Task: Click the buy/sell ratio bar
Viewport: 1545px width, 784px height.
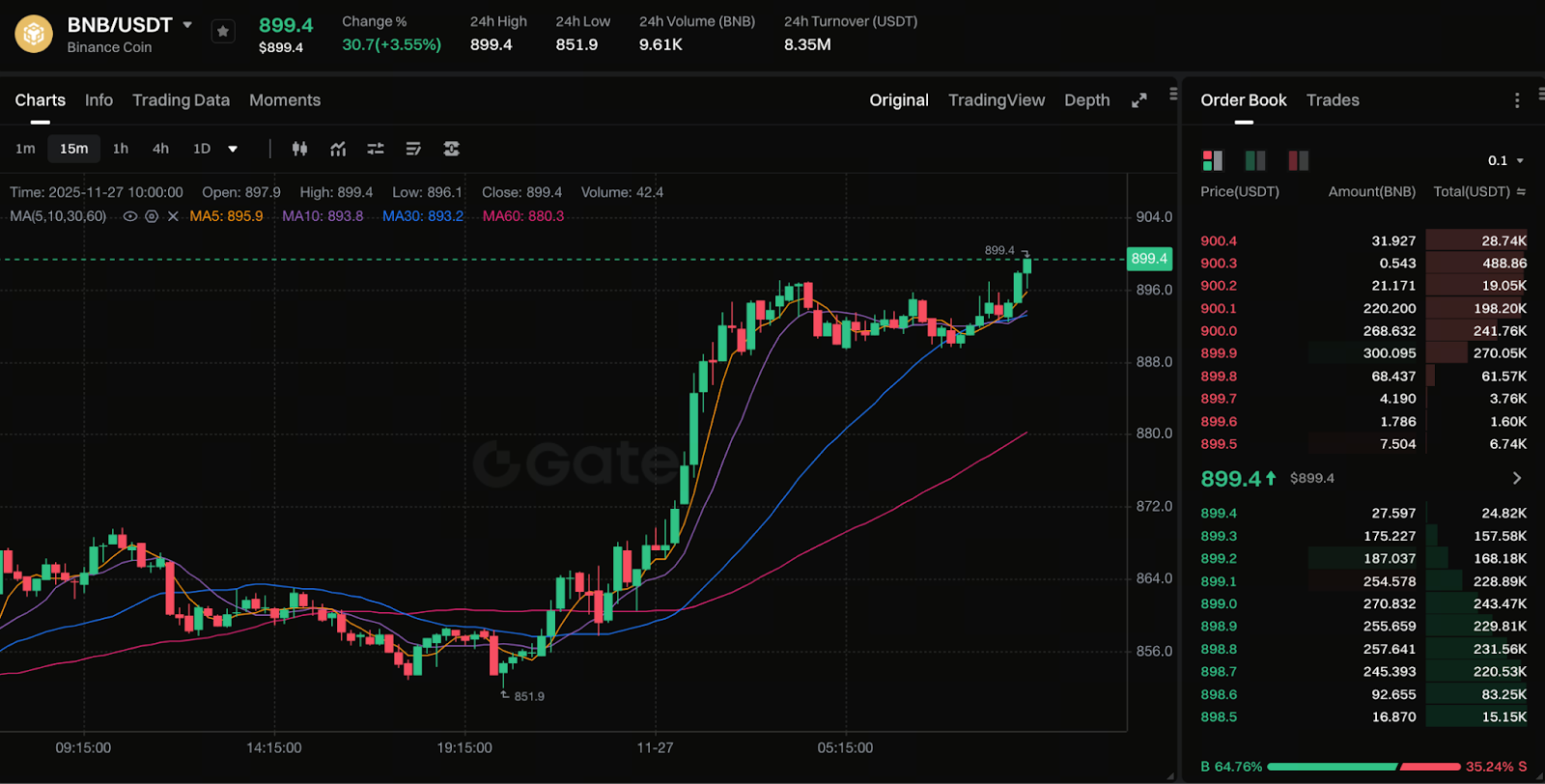Action: click(1363, 767)
